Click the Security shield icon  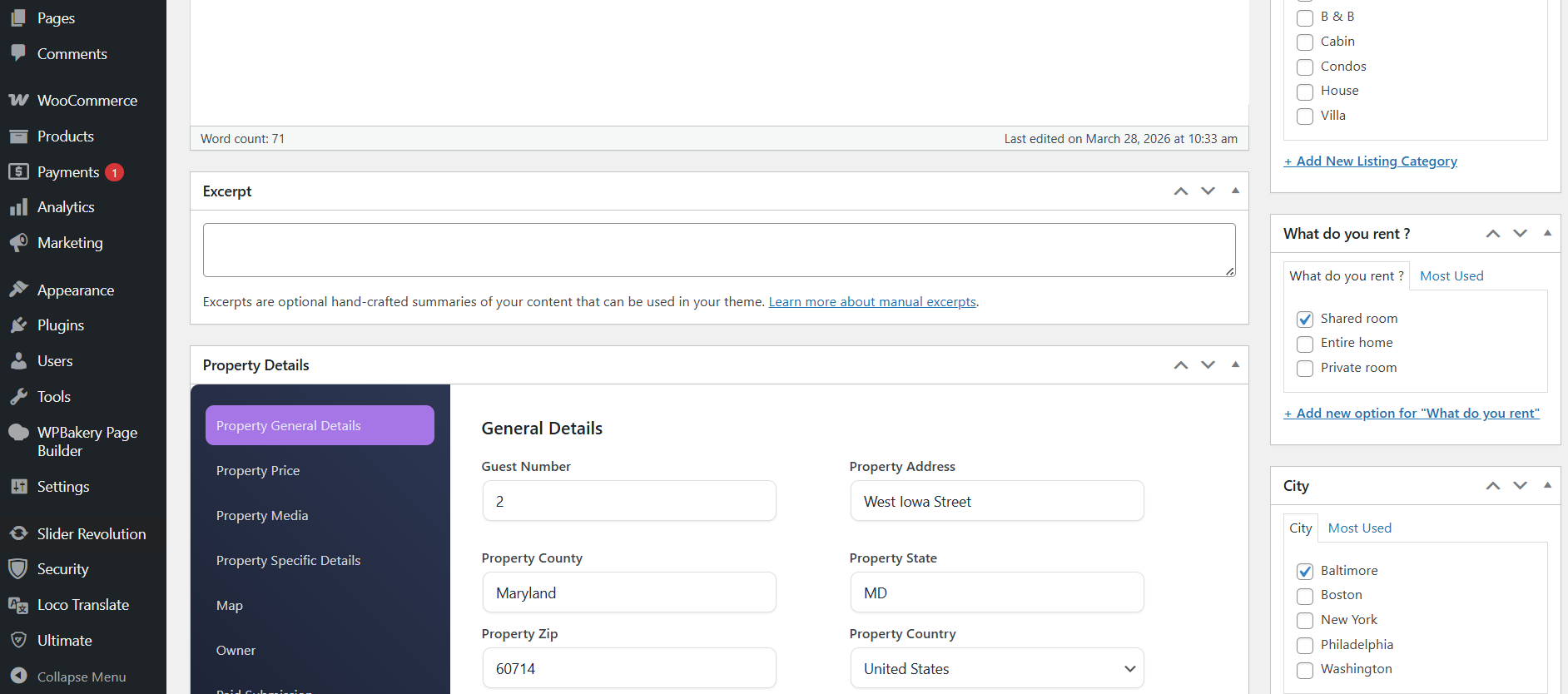pos(18,569)
